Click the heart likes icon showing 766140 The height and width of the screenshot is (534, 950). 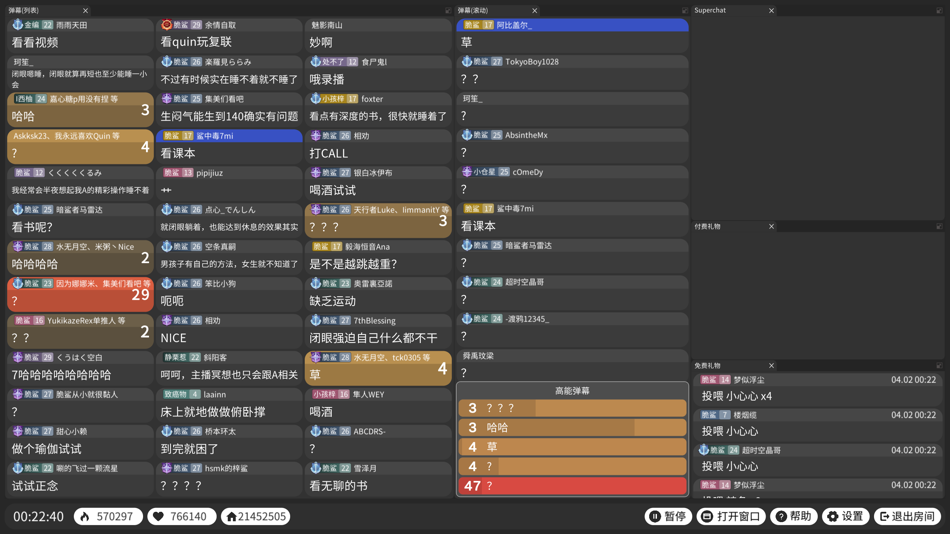158,516
